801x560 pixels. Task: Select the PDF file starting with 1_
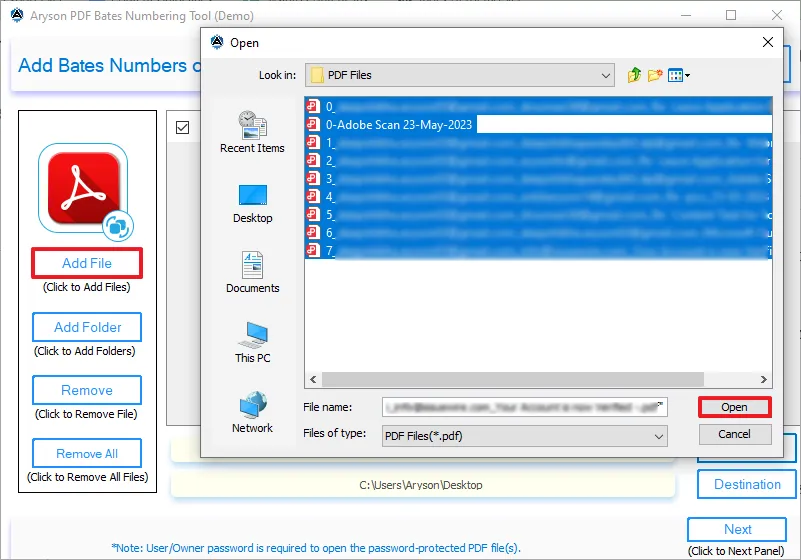tap(538, 143)
